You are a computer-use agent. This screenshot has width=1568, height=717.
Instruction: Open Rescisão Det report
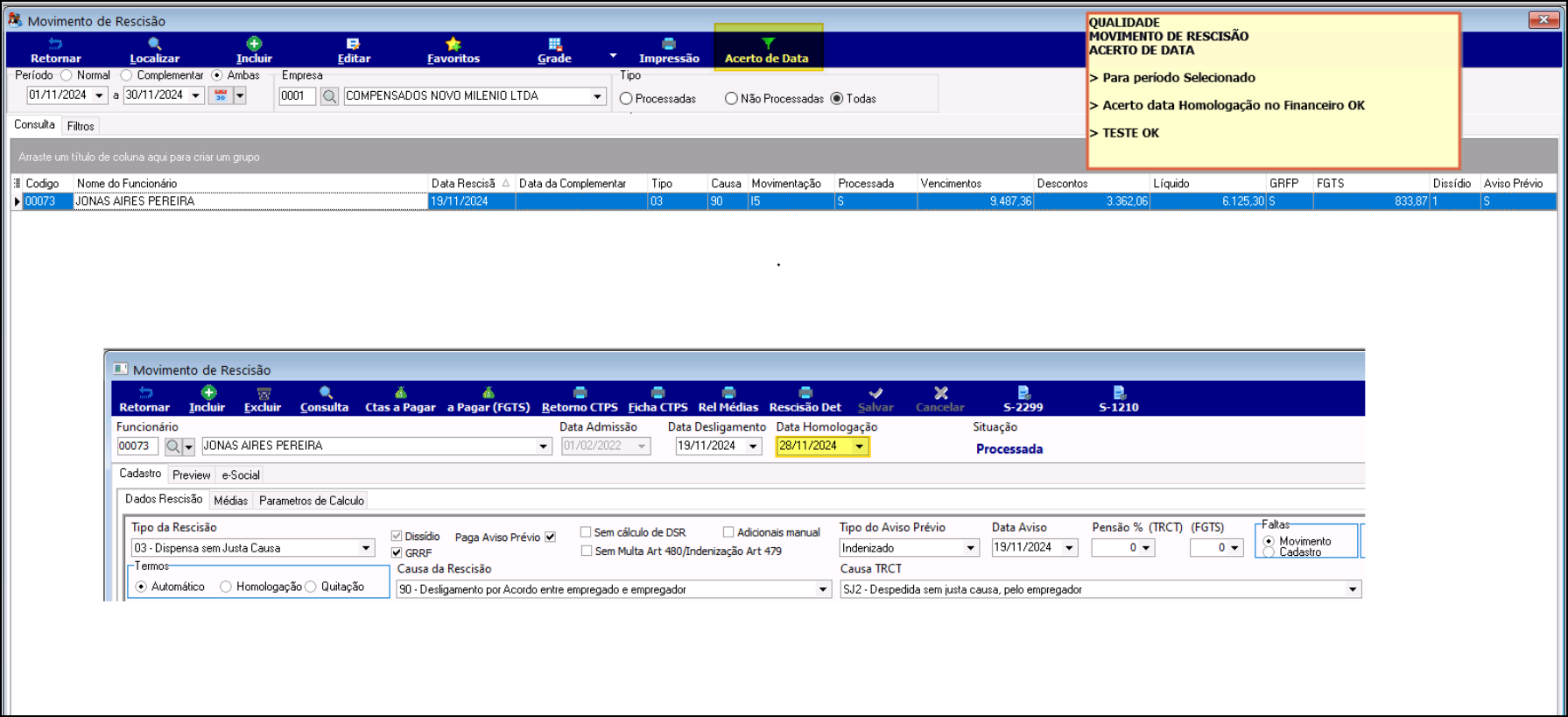click(x=805, y=400)
